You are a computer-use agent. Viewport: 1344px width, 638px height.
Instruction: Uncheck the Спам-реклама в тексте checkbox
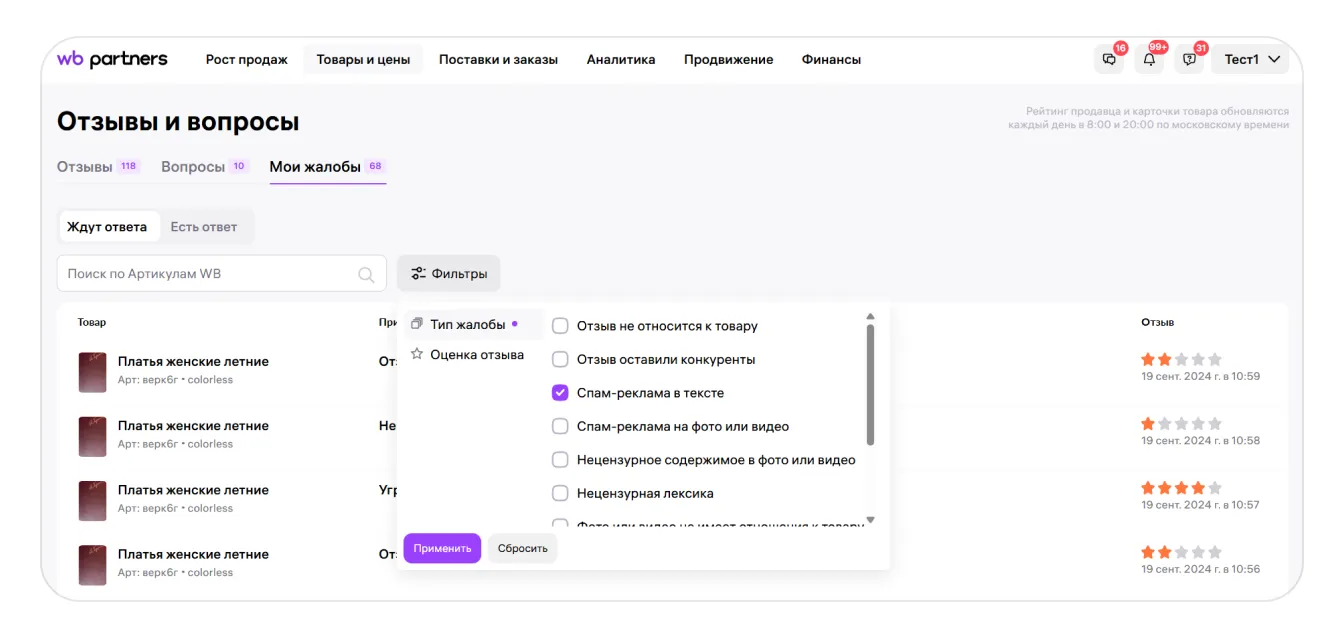coord(560,393)
